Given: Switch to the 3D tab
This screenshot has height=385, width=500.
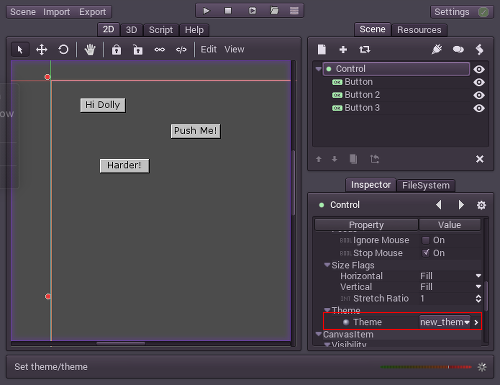Looking at the screenshot, I should (x=131, y=30).
